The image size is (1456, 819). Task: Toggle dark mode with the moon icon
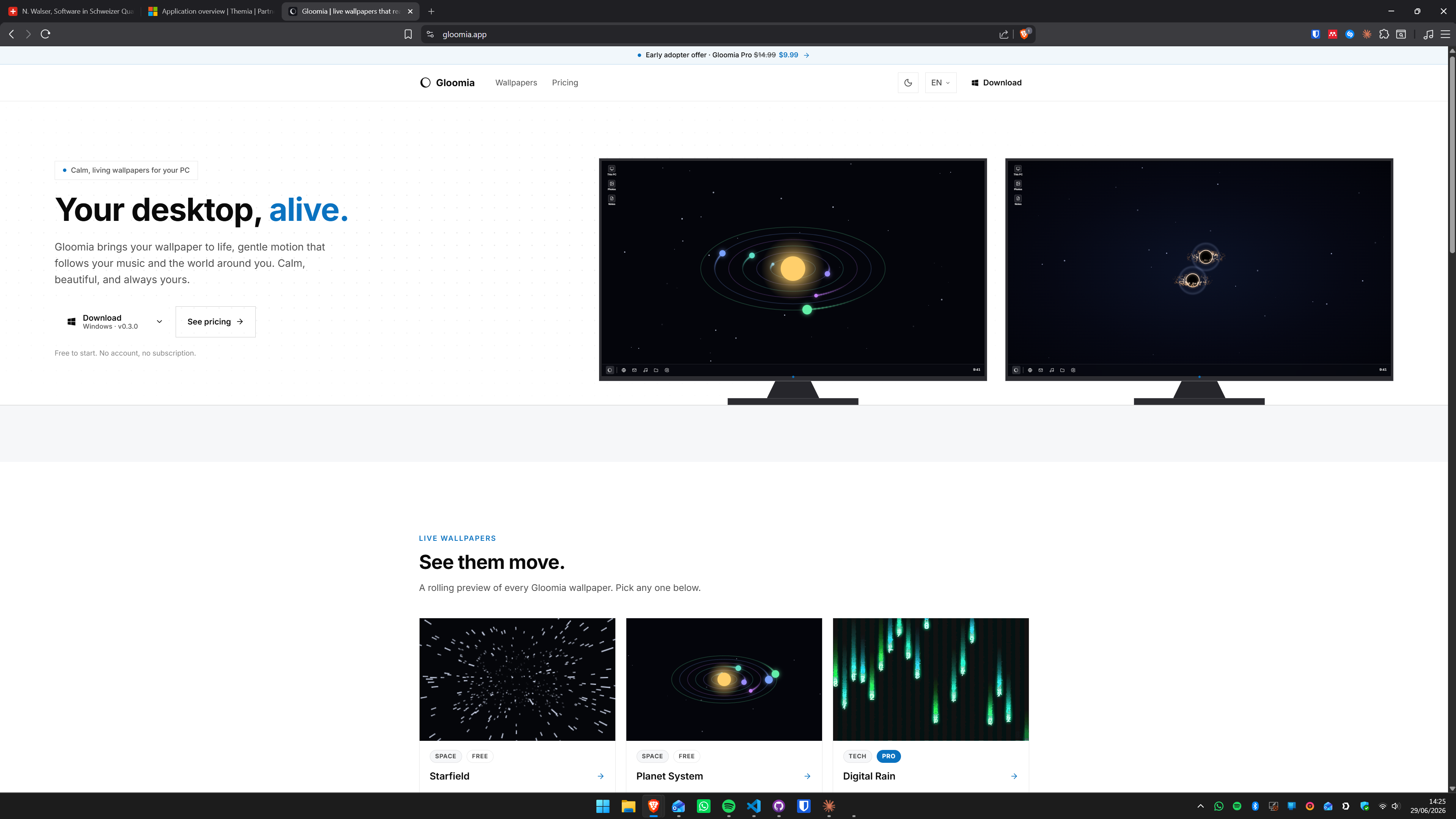[x=908, y=83]
